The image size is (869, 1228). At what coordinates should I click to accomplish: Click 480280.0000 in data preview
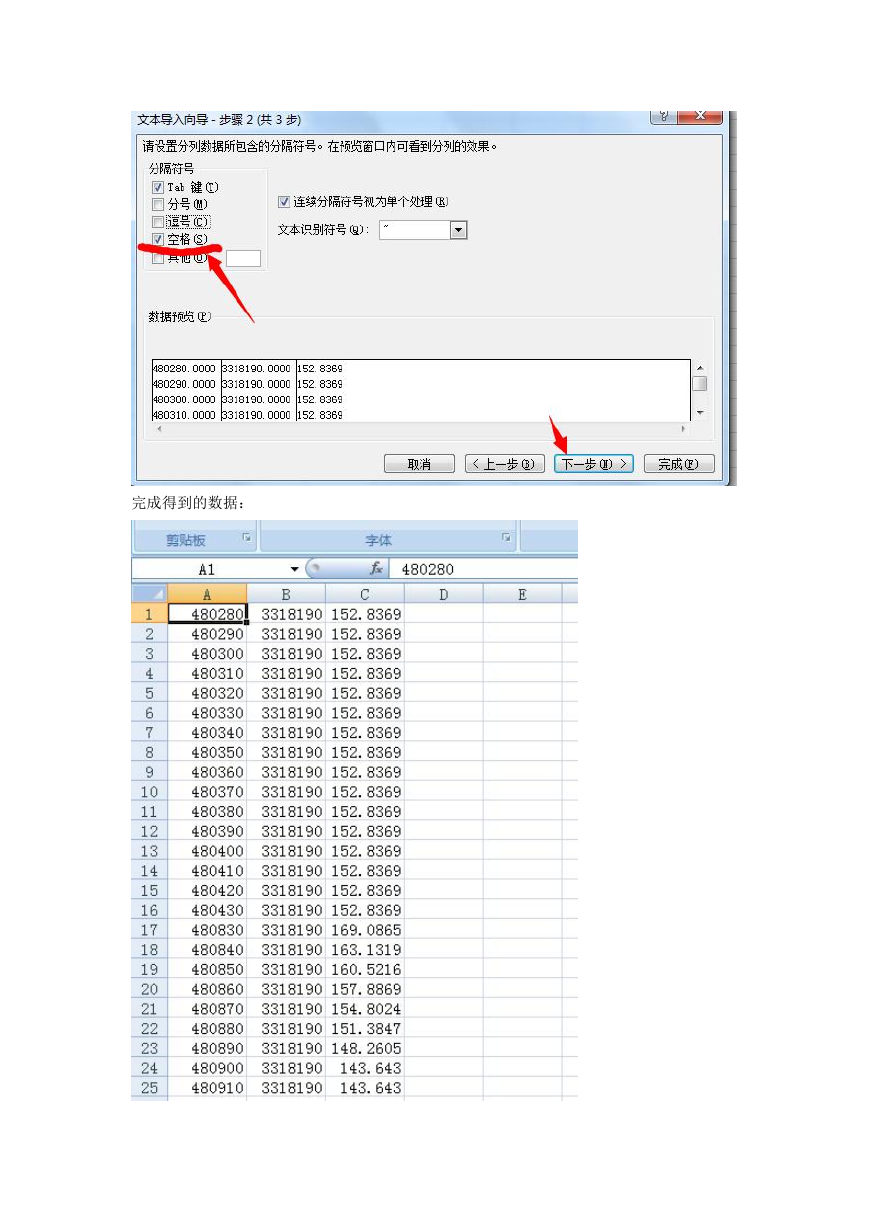[x=184, y=368]
